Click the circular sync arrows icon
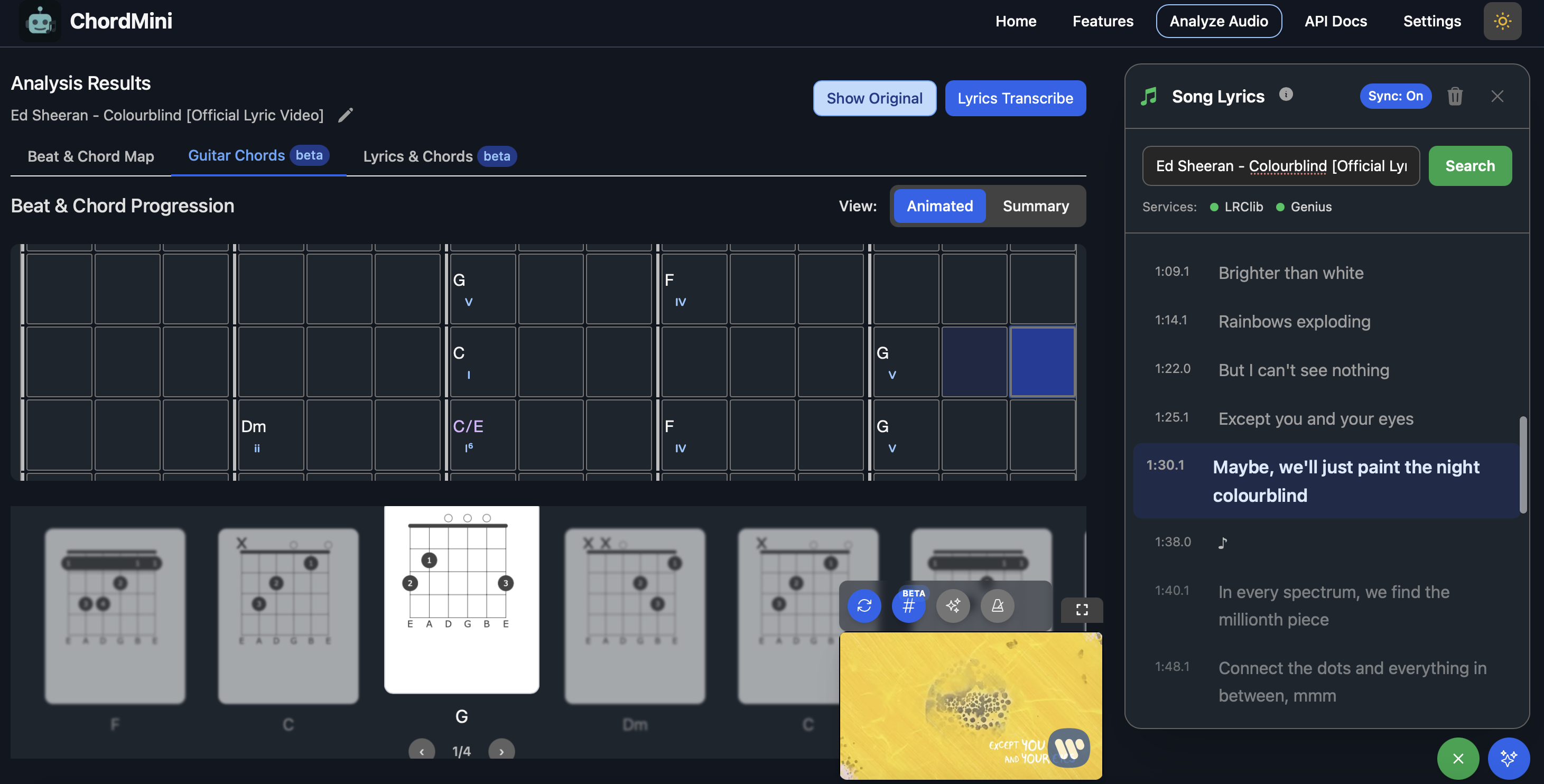 pyautogui.click(x=864, y=605)
